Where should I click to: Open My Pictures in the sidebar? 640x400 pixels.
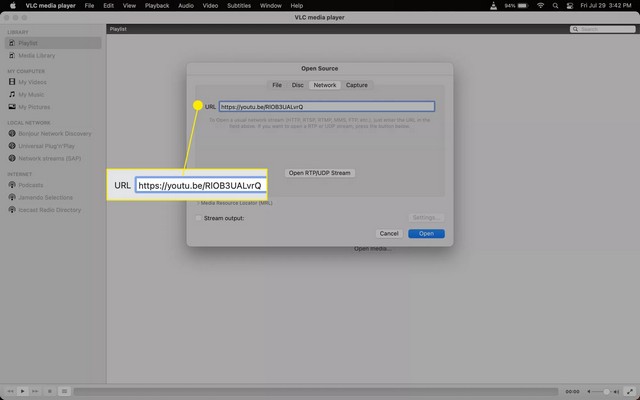click(33, 106)
